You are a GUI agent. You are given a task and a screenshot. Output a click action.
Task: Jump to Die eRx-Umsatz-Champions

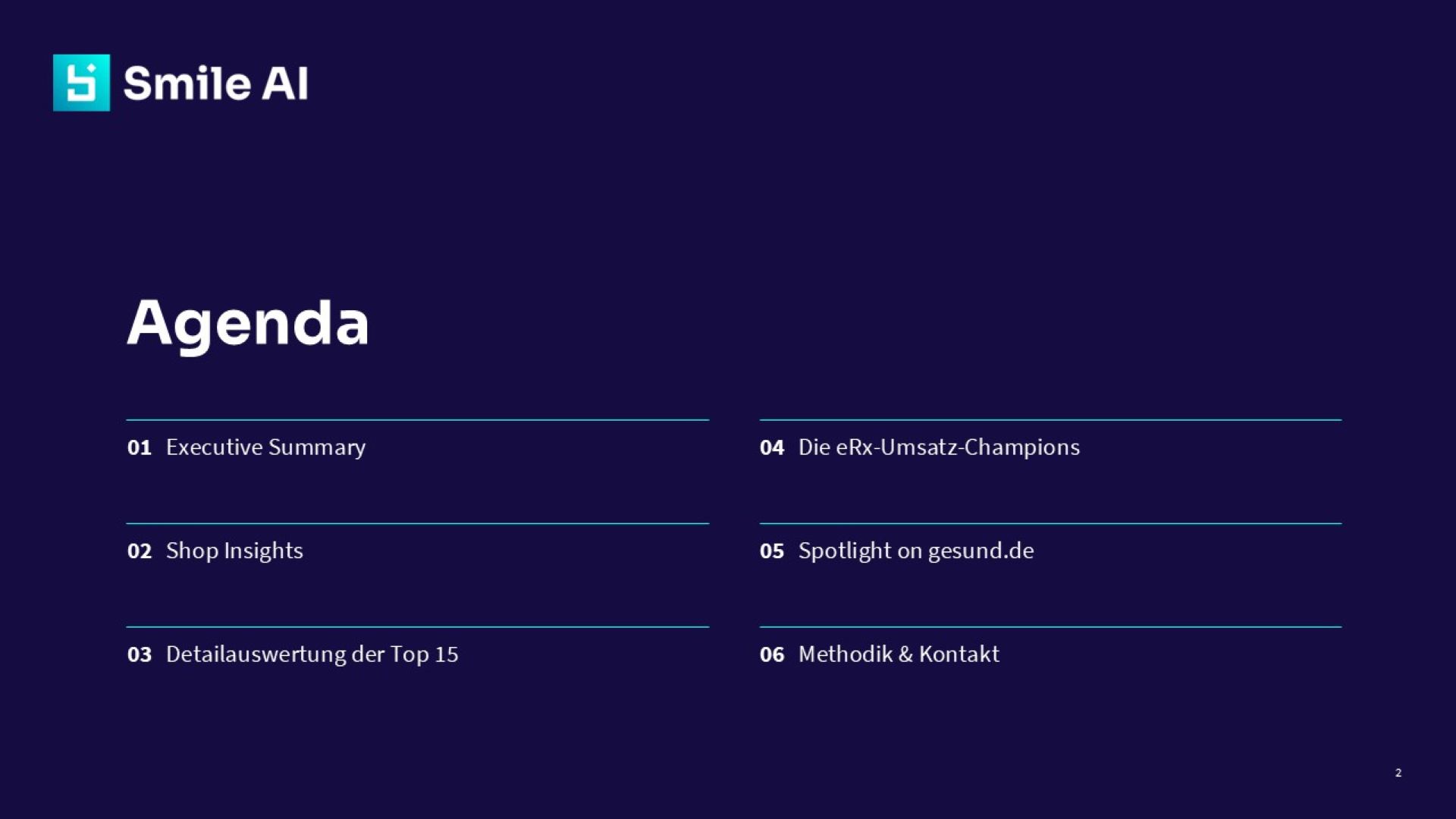pyautogui.click(x=939, y=447)
